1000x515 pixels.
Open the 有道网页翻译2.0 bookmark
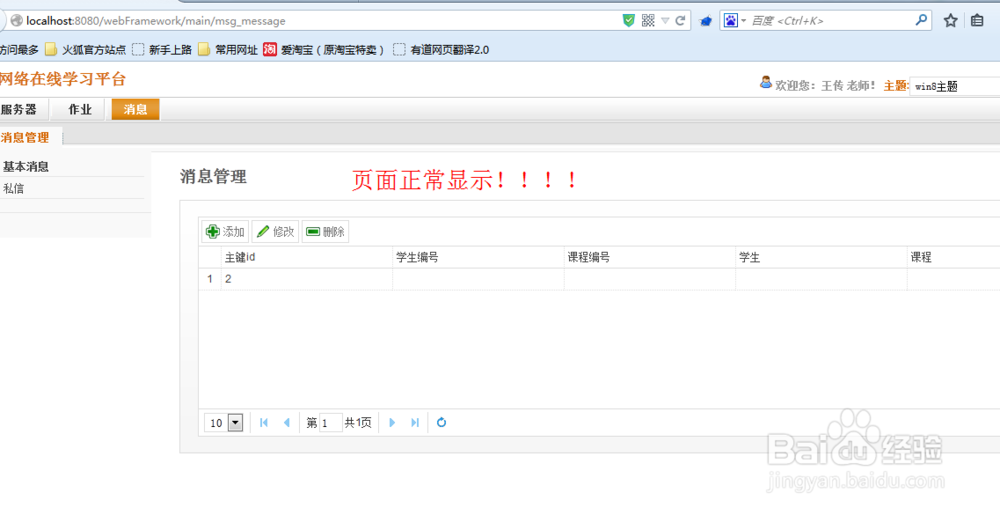(x=441, y=50)
